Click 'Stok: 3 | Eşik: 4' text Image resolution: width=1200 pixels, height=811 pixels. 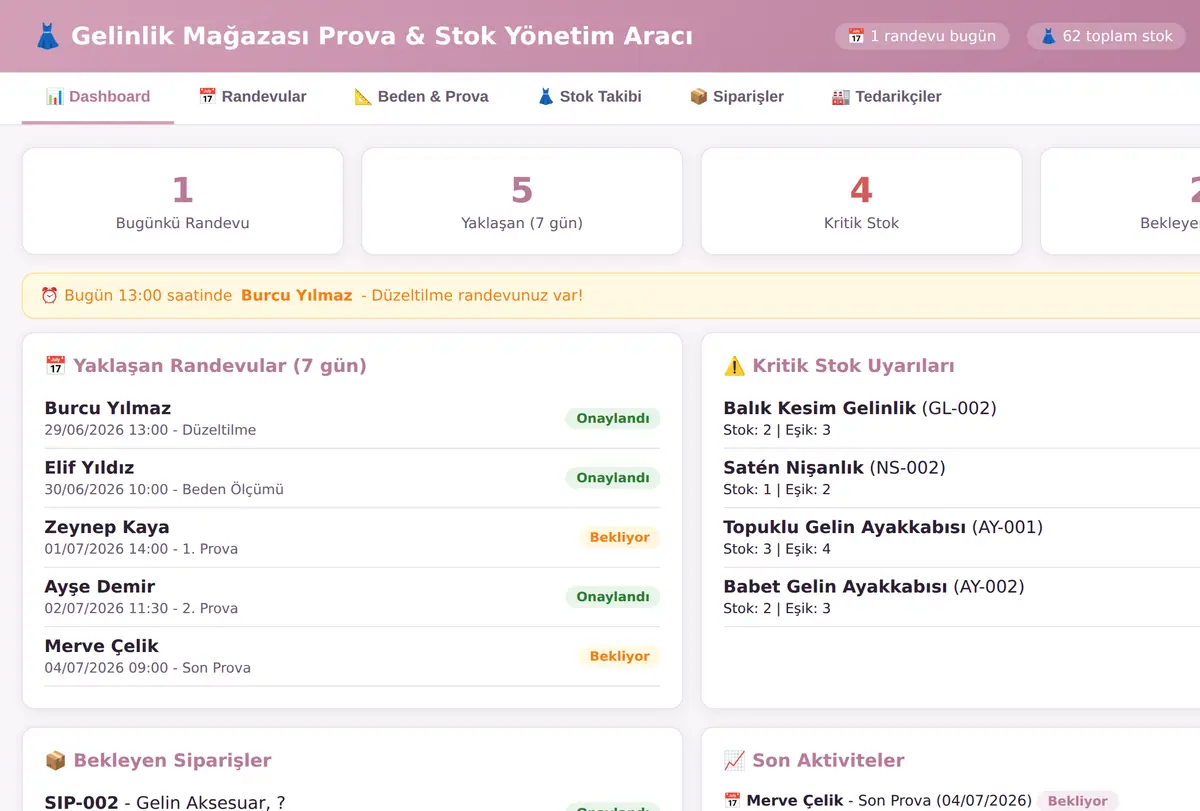point(777,549)
